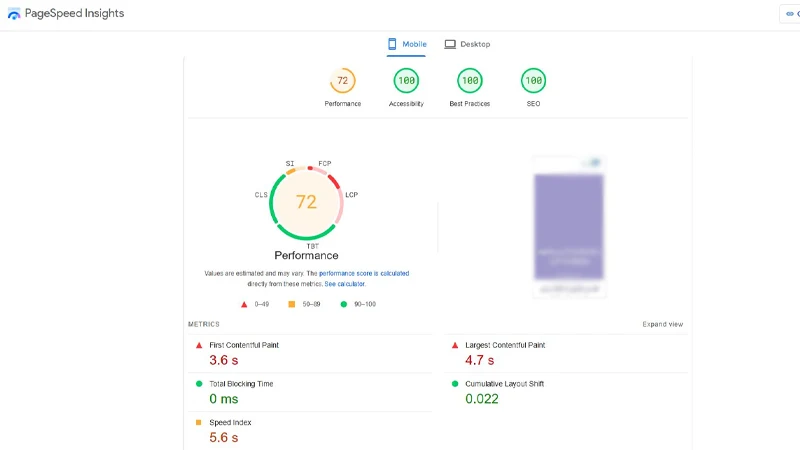The image size is (800, 450).
Task: Select the Best Practices 100 score gauge
Action: 469,81
